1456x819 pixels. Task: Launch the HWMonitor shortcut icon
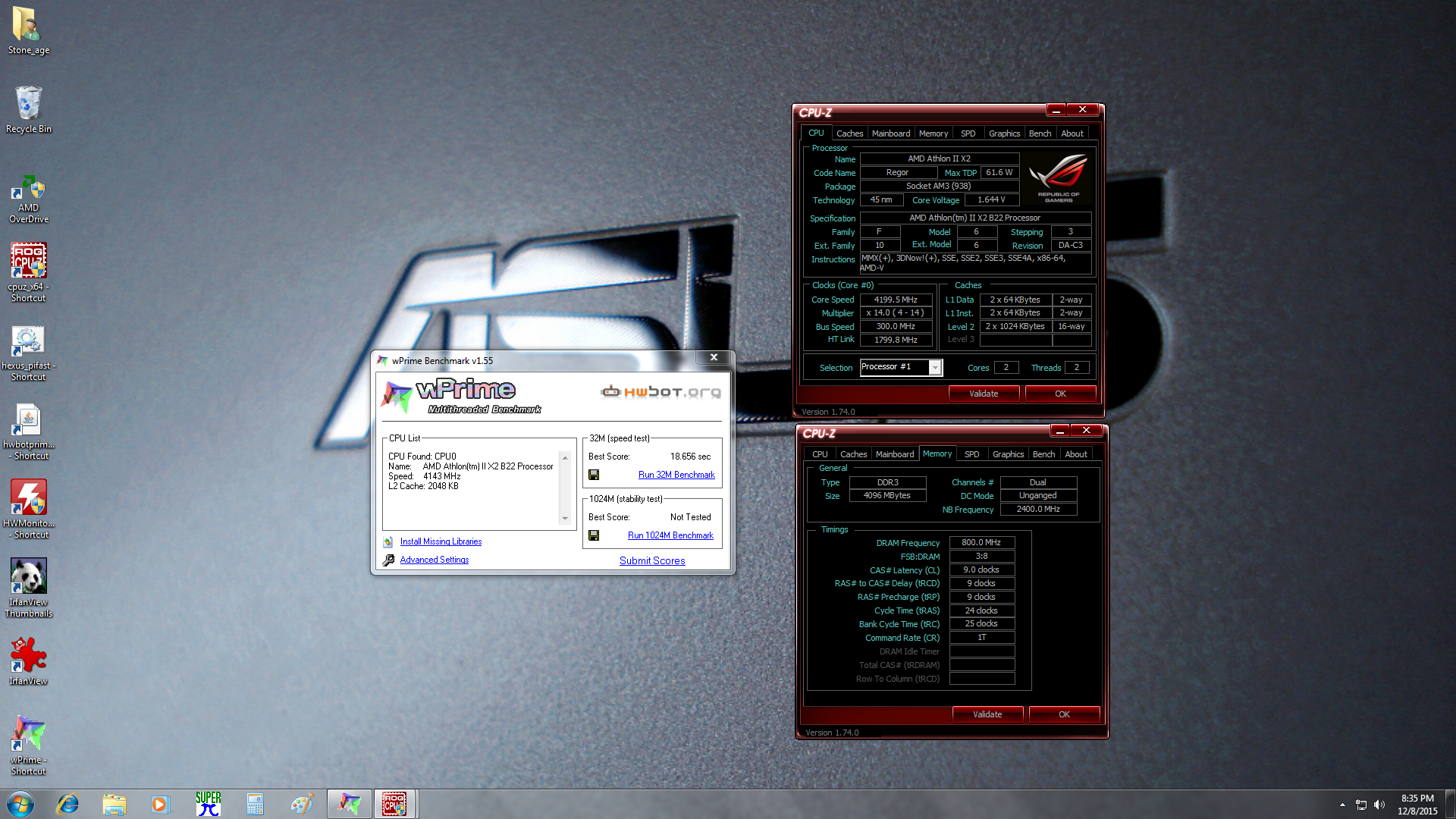pyautogui.click(x=28, y=509)
